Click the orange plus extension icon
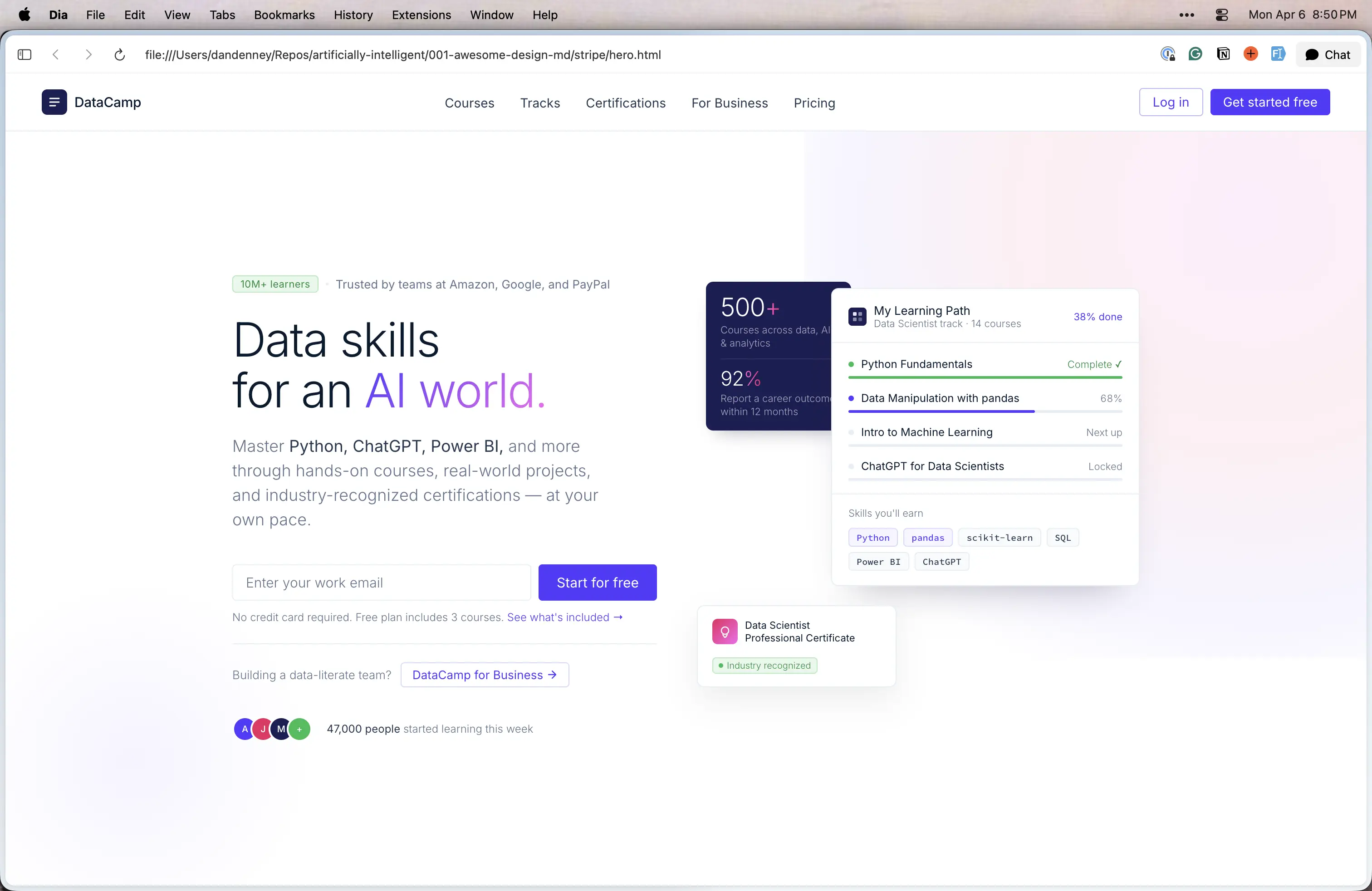The image size is (1372, 891). point(1250,54)
